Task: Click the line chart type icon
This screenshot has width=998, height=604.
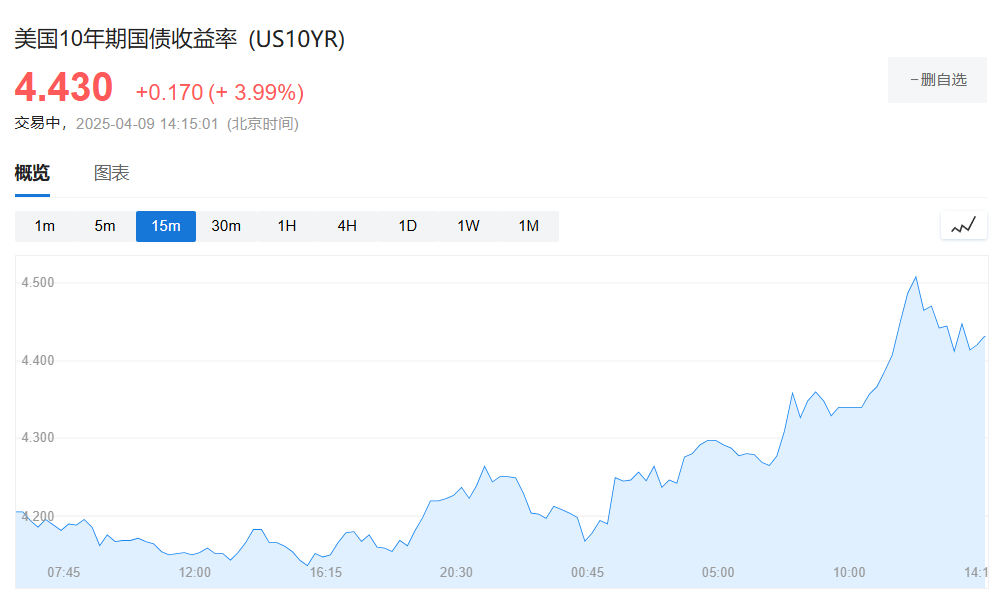Action: 963,226
